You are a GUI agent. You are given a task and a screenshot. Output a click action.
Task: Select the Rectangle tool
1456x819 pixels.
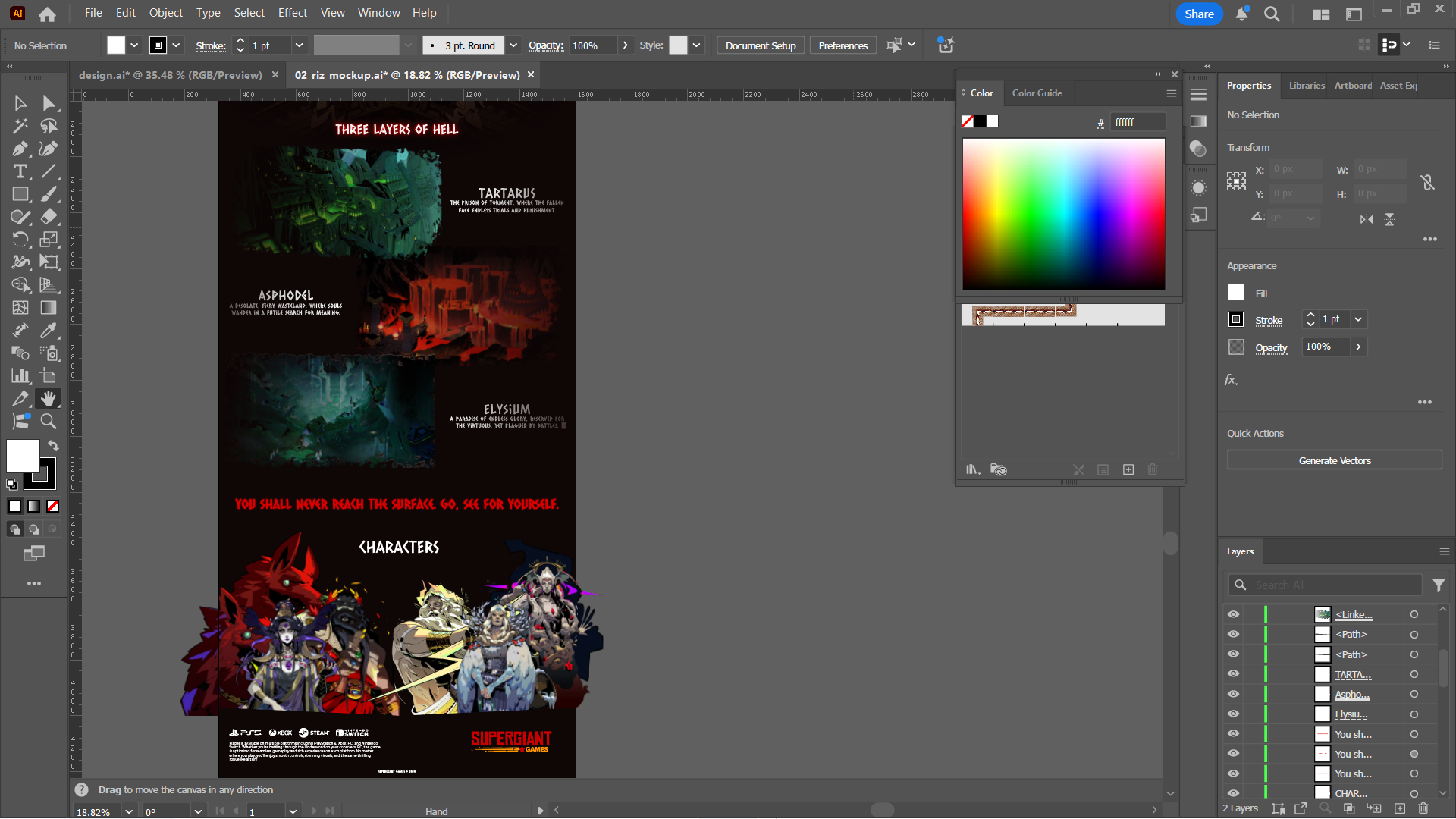click(x=20, y=194)
